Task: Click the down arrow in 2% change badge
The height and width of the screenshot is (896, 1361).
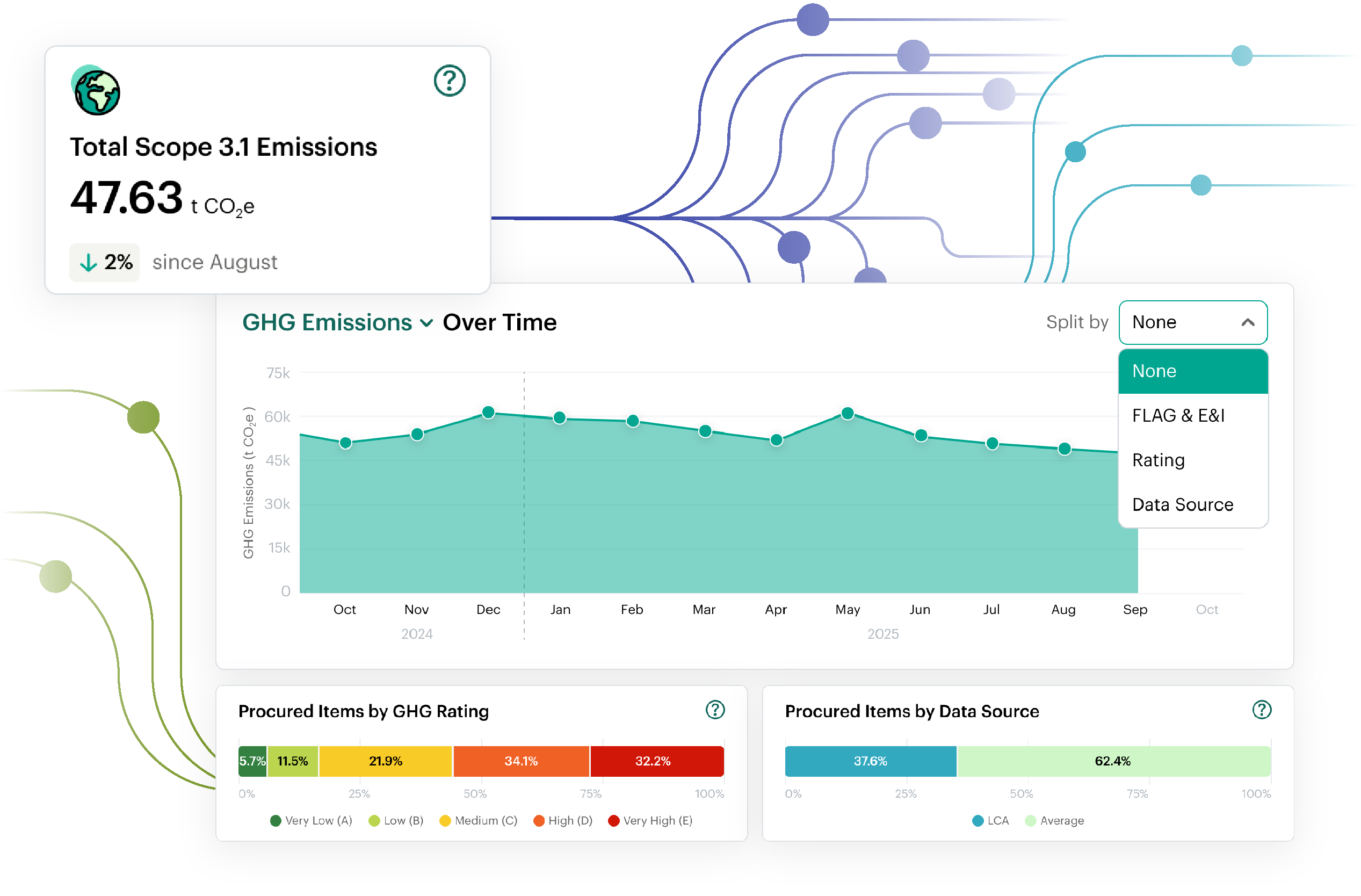Action: point(88,263)
